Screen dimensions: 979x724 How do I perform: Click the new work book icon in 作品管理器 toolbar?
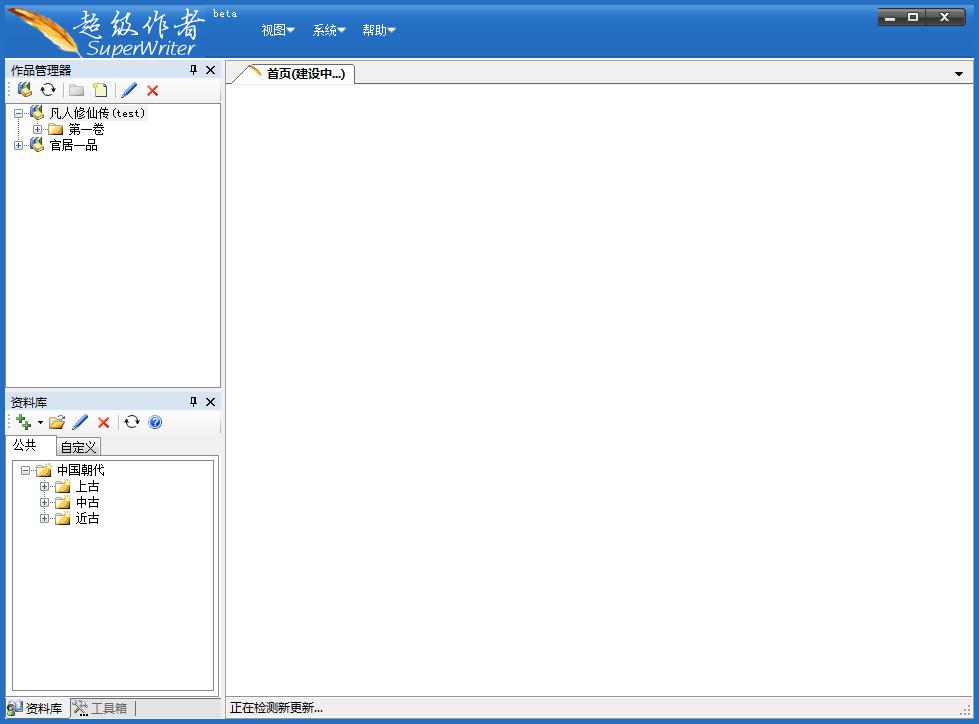24,90
